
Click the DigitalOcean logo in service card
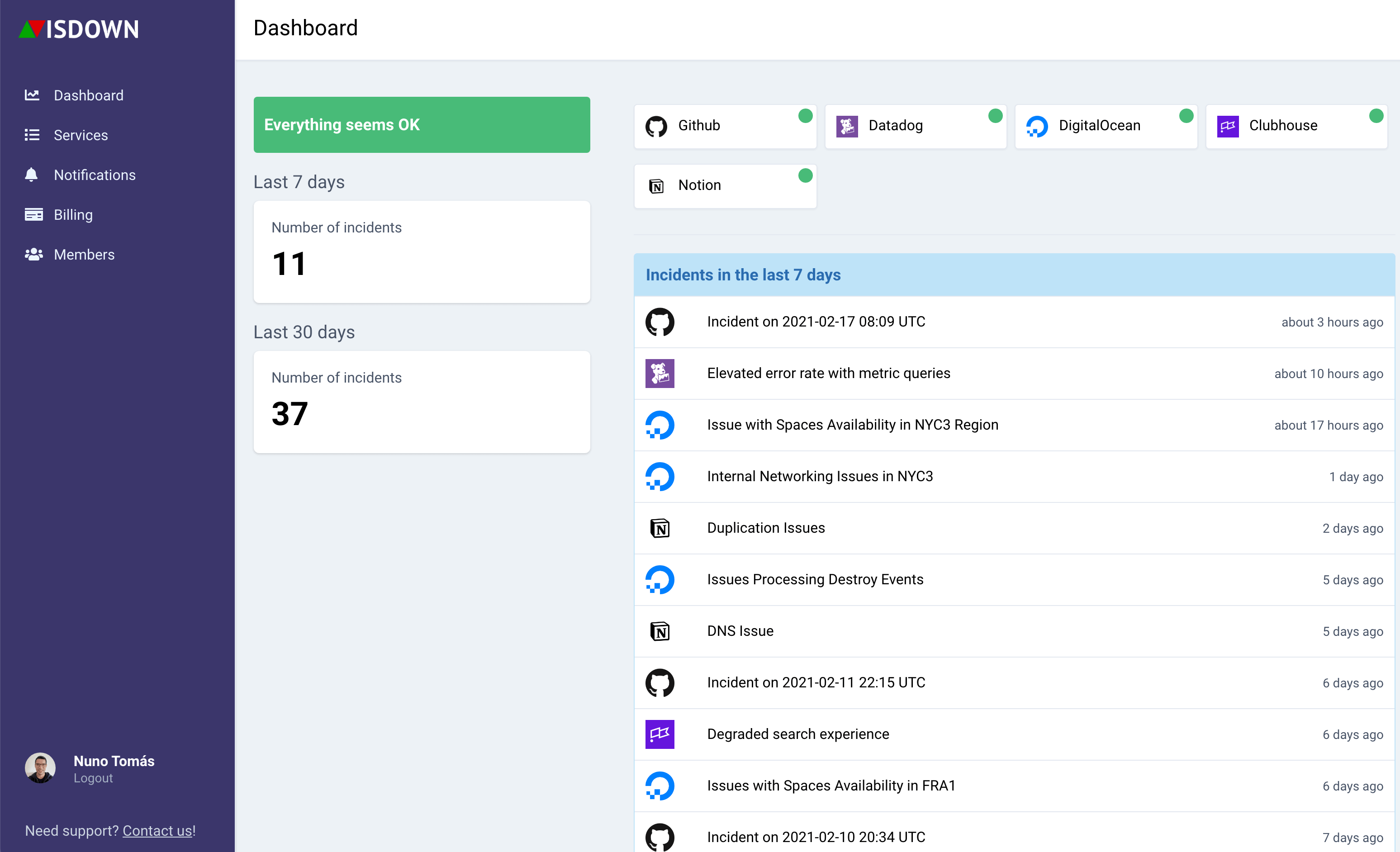(1037, 126)
